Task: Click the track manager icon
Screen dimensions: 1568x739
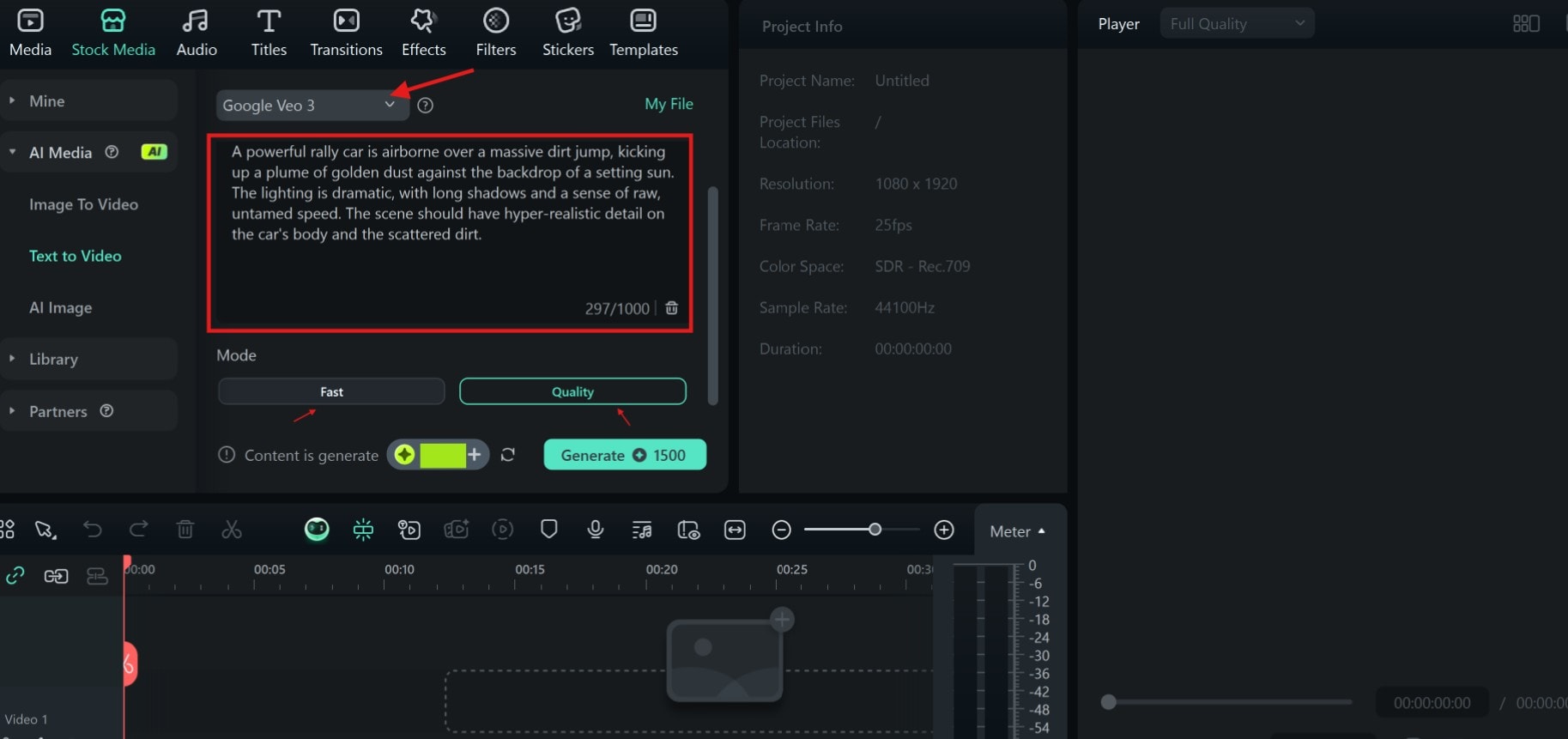Action: [97, 576]
